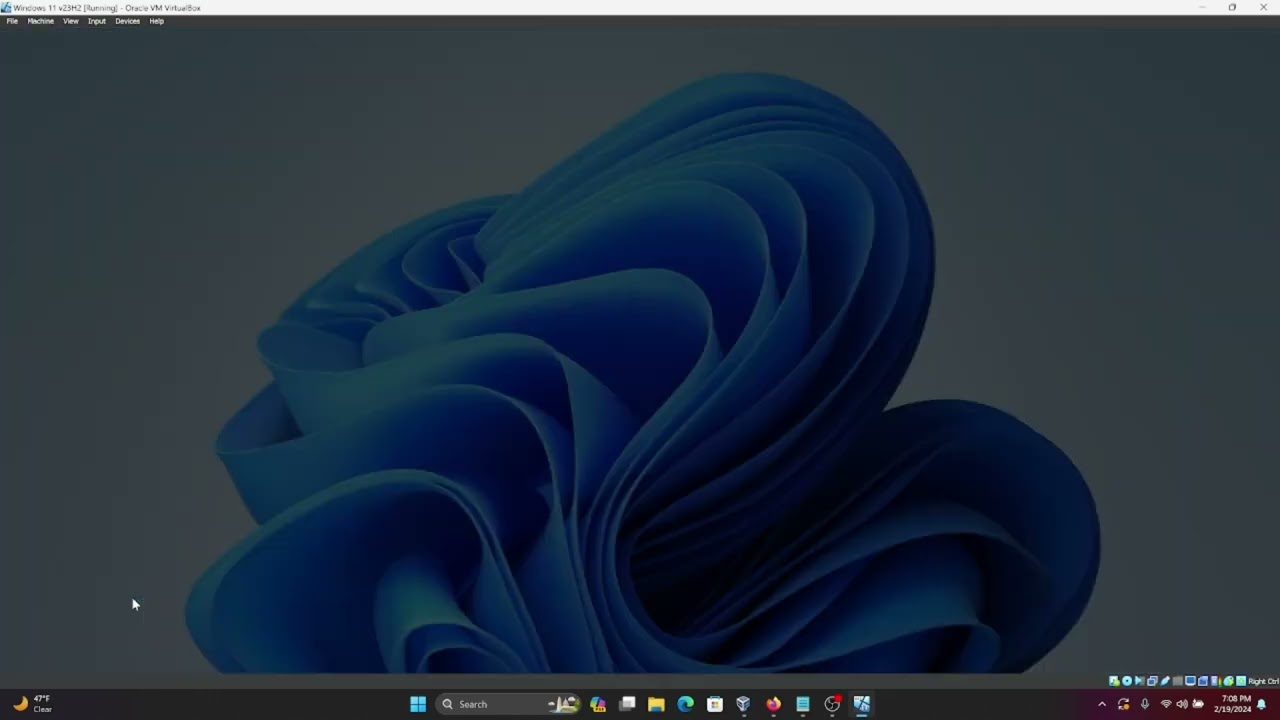This screenshot has height=720, width=1280.
Task: Switch to OBS Studio on taskbar
Action: [x=832, y=704]
